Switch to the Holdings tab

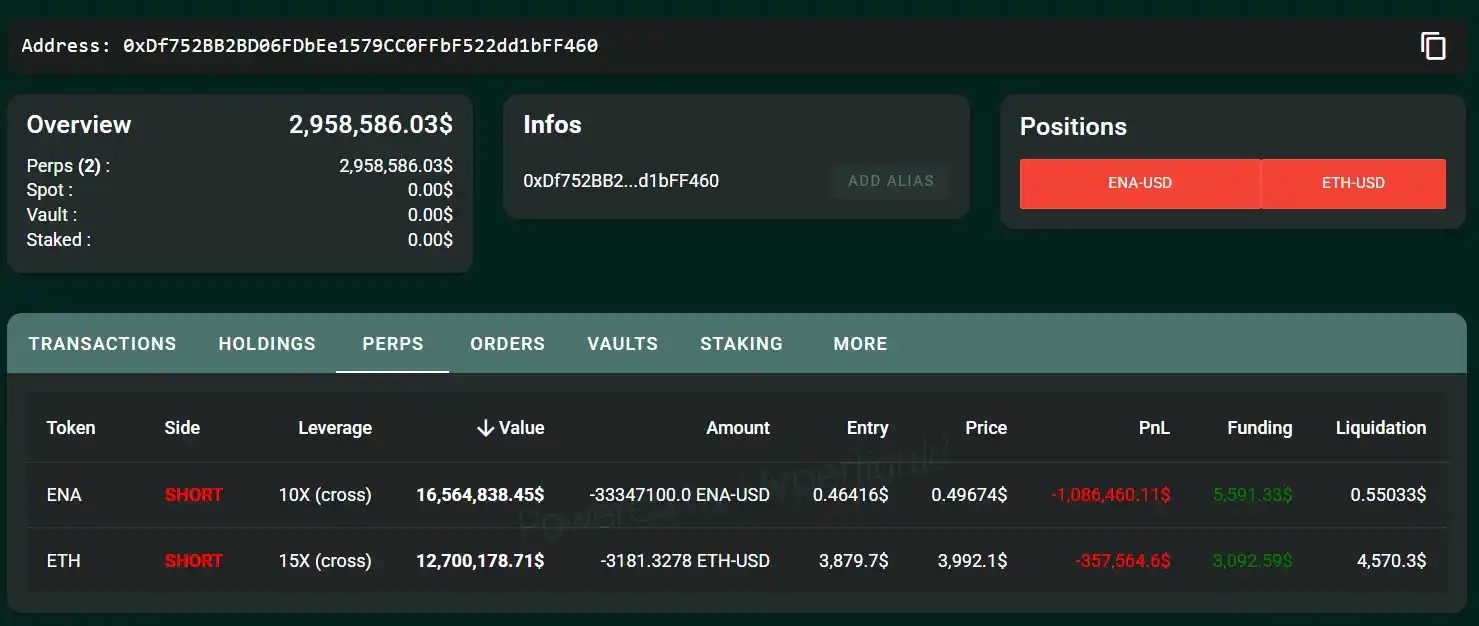(267, 344)
